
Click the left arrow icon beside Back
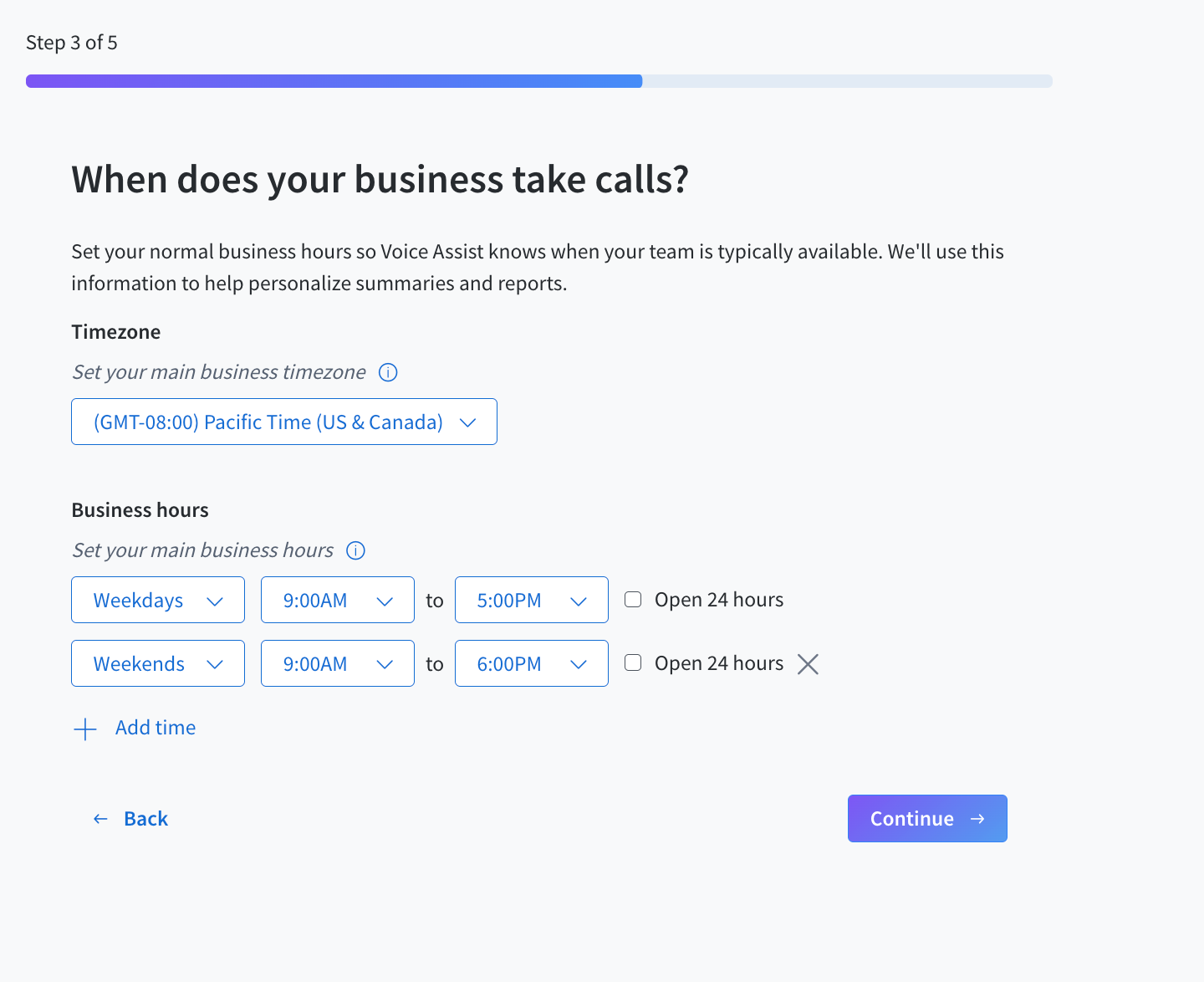click(100, 819)
